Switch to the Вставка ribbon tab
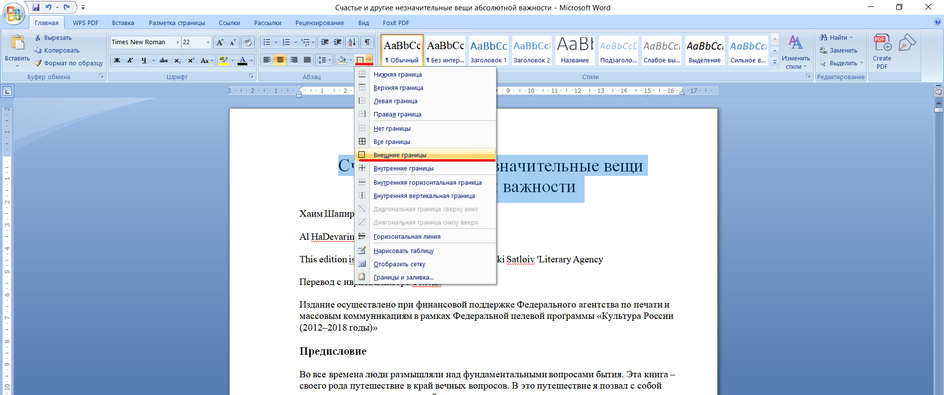Screen dimensions: 944x395 click(122, 23)
